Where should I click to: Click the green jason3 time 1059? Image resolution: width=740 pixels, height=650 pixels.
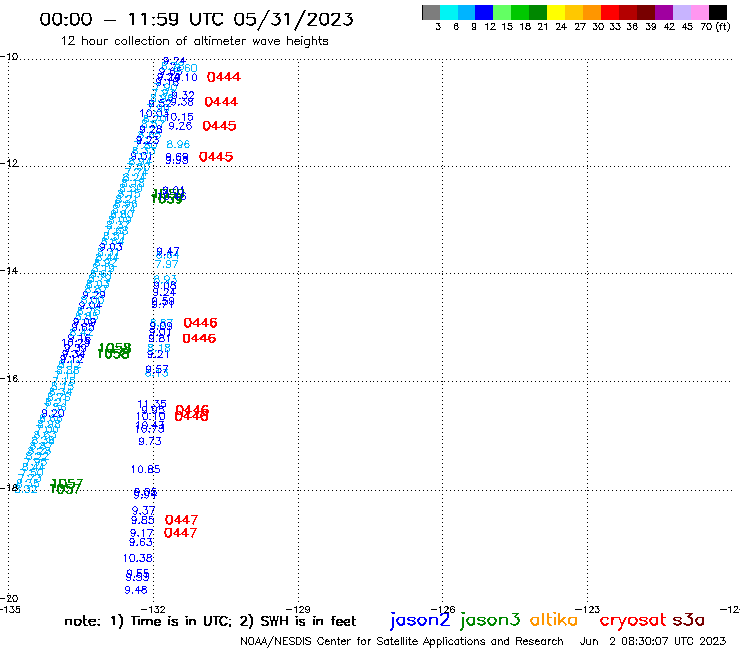167,197
